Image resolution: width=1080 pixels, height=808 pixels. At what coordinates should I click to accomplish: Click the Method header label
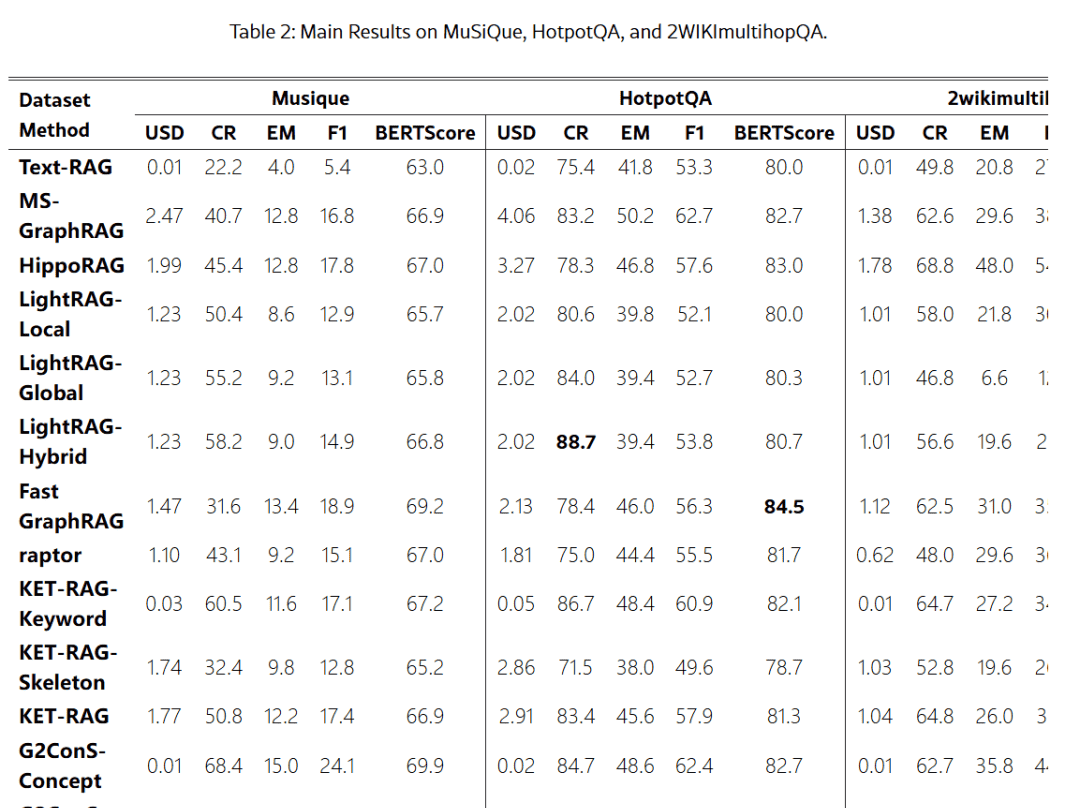point(54,130)
